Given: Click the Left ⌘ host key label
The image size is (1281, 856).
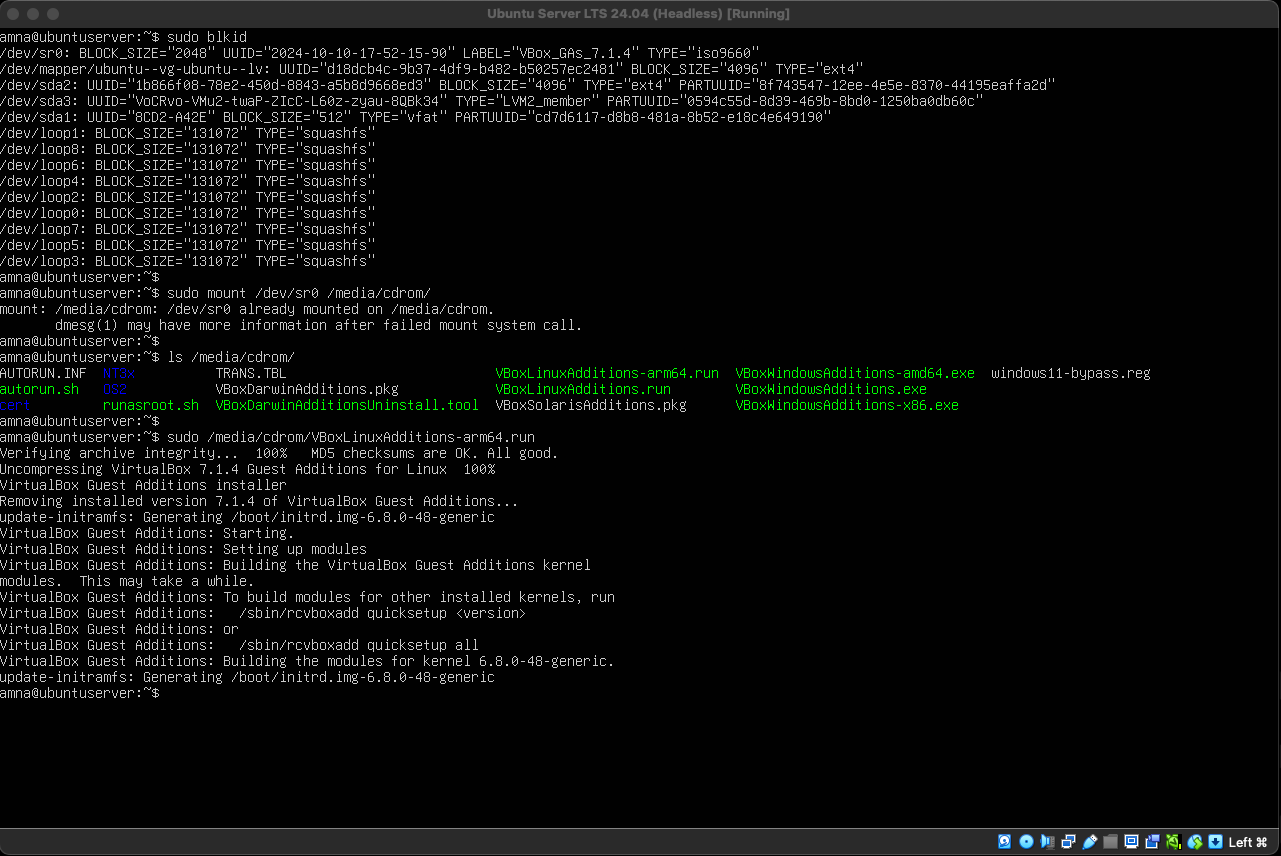Looking at the screenshot, I should (x=1248, y=842).
